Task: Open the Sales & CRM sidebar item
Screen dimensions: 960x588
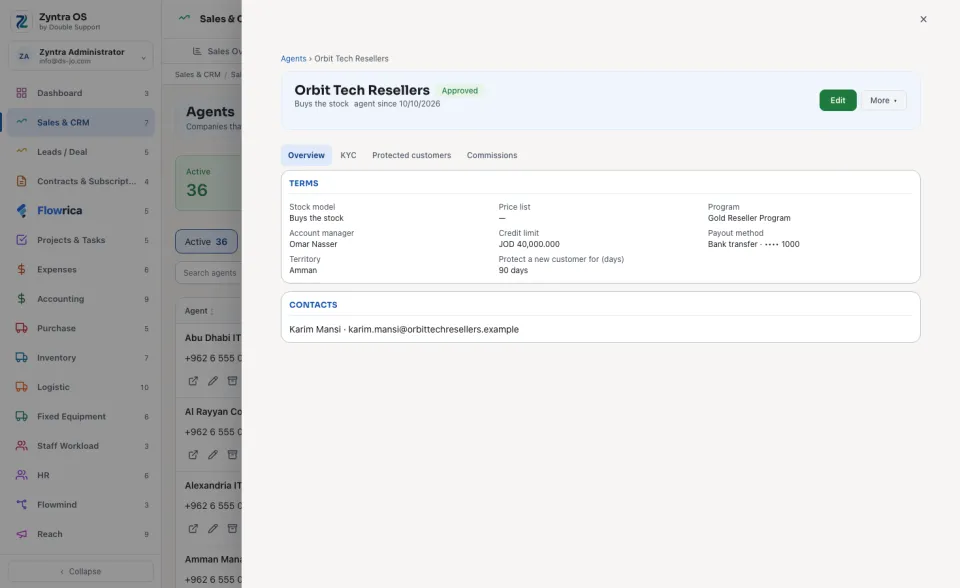Action: click(x=81, y=122)
